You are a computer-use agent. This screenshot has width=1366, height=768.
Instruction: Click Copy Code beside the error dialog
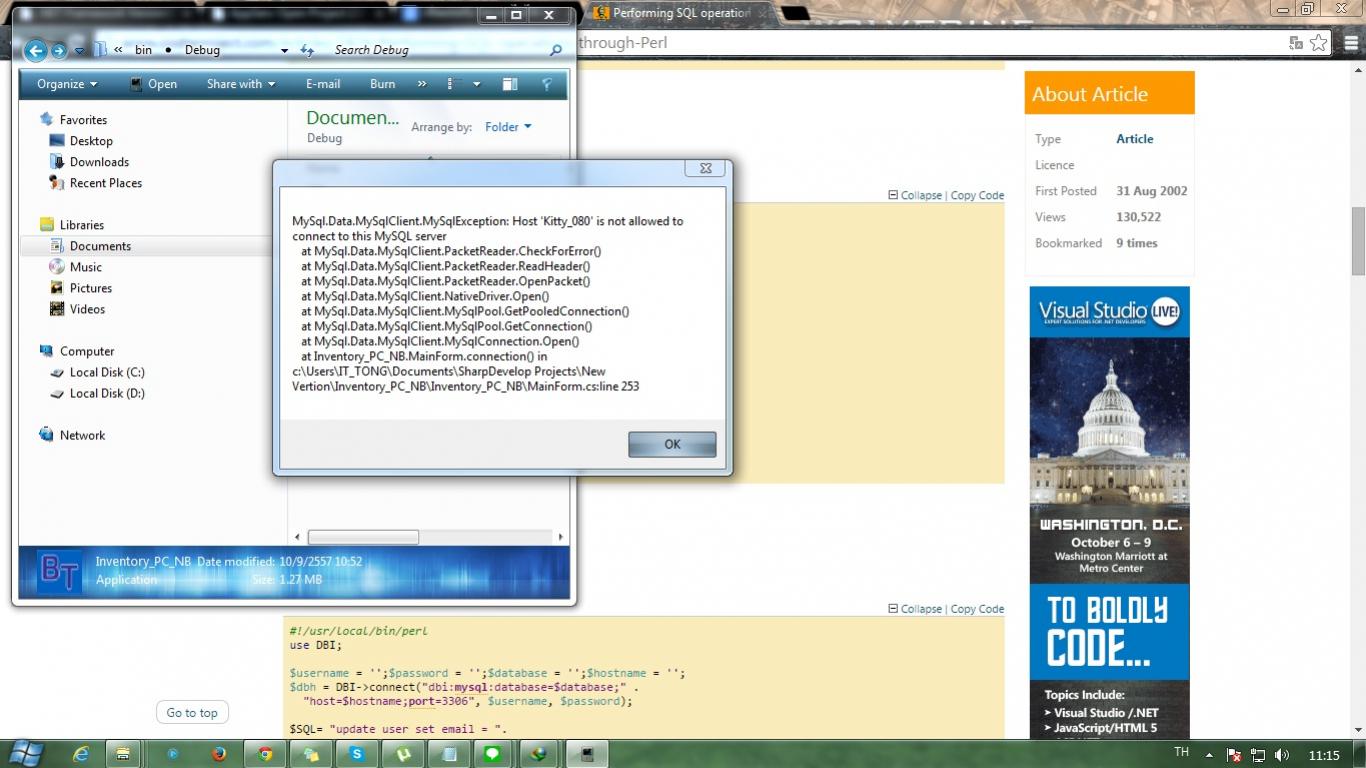[977, 195]
